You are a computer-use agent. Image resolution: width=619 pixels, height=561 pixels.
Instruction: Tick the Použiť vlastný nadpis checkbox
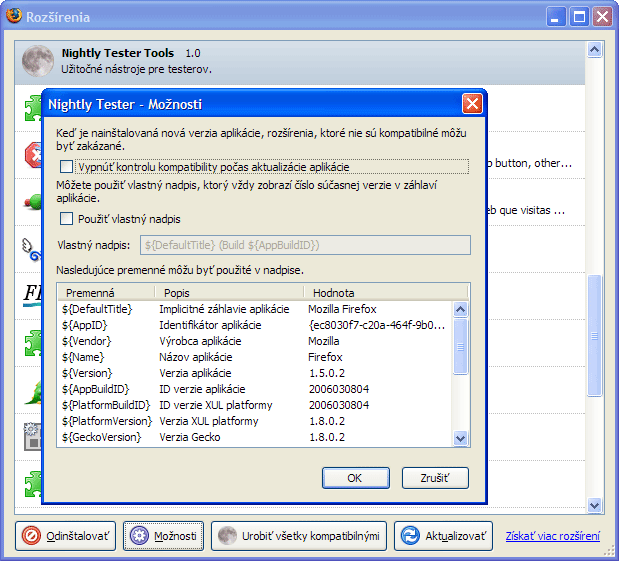coord(66,218)
